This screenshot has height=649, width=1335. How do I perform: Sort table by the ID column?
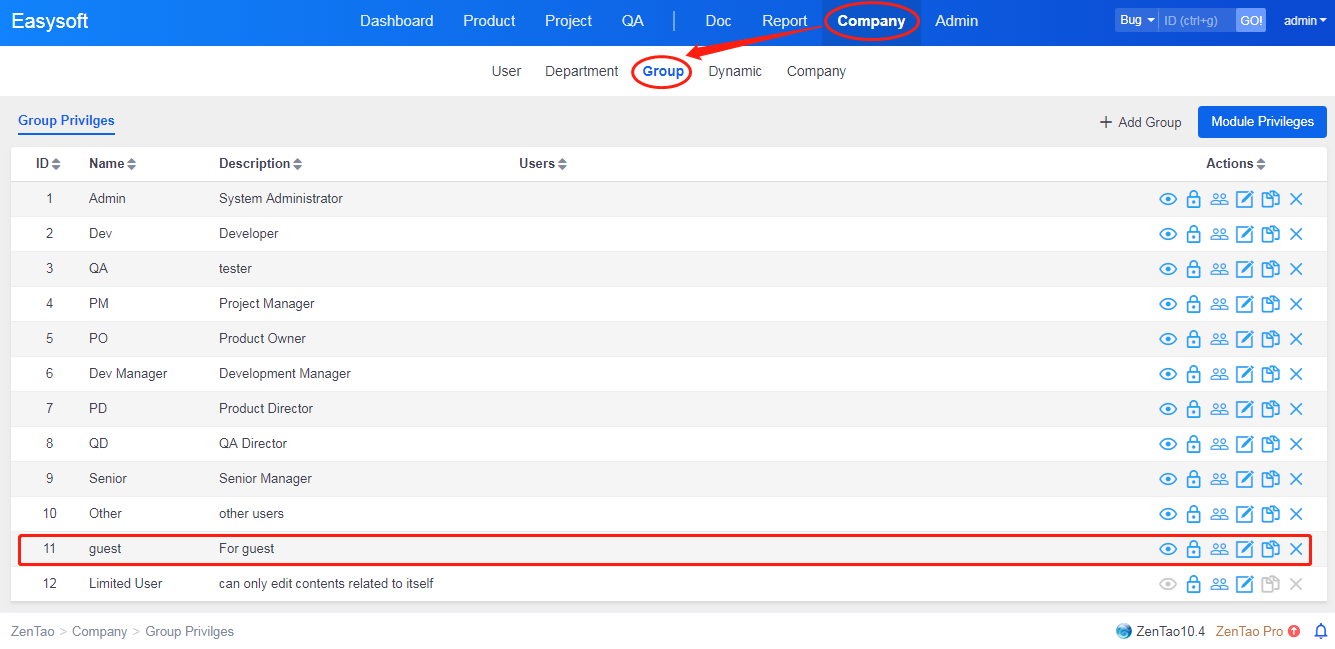click(x=48, y=164)
